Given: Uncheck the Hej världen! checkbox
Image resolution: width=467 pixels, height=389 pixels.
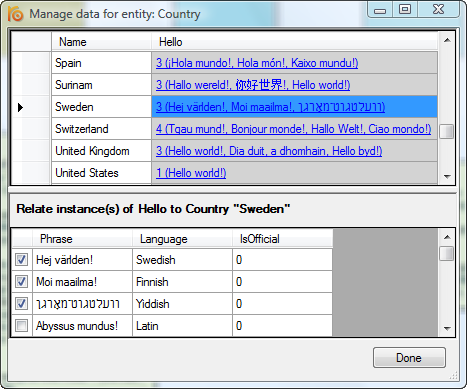Looking at the screenshot, I should (21, 260).
